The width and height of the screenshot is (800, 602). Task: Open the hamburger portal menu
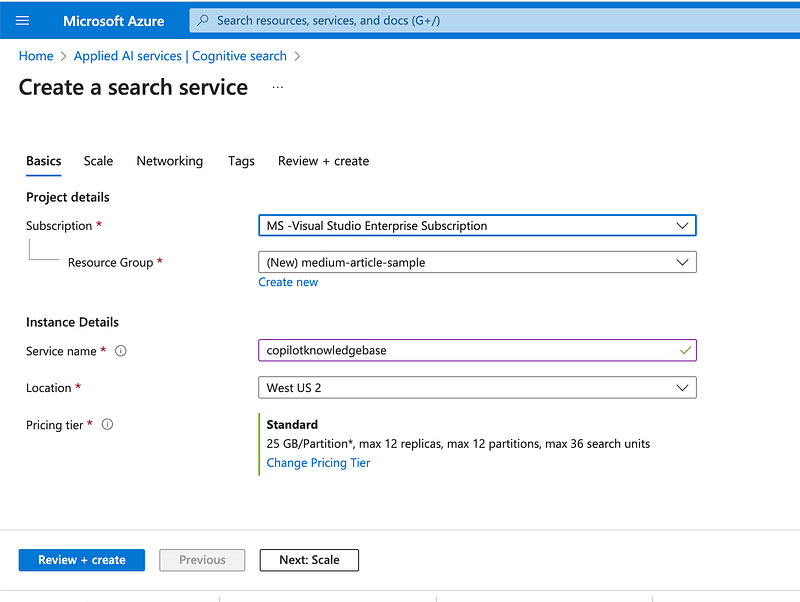point(22,20)
